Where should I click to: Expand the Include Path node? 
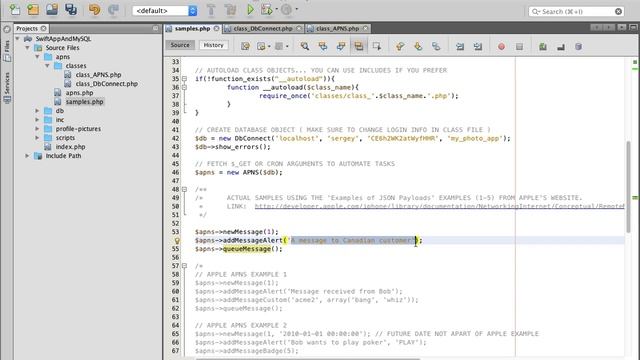27,156
